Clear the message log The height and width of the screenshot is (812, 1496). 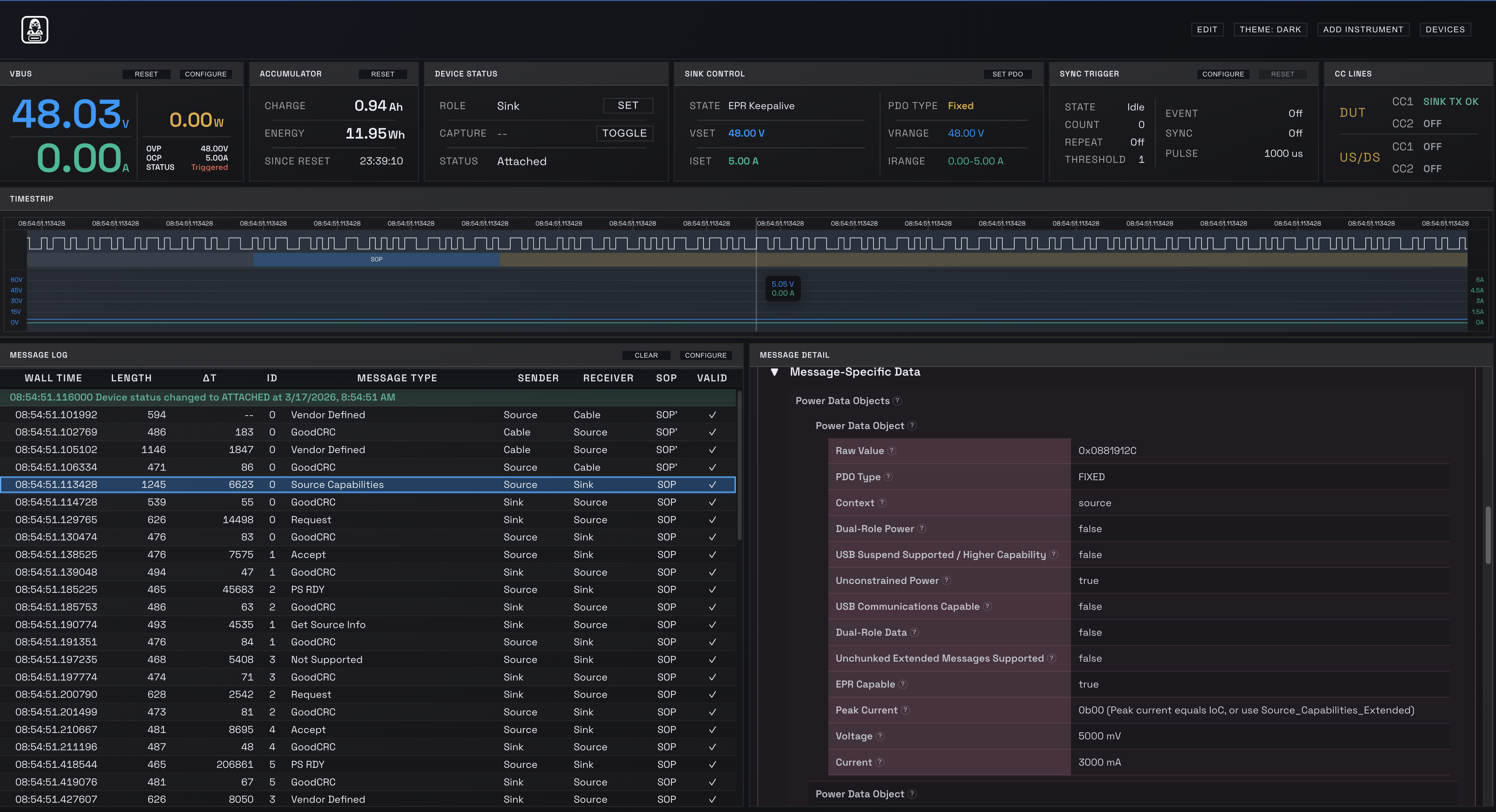click(646, 355)
